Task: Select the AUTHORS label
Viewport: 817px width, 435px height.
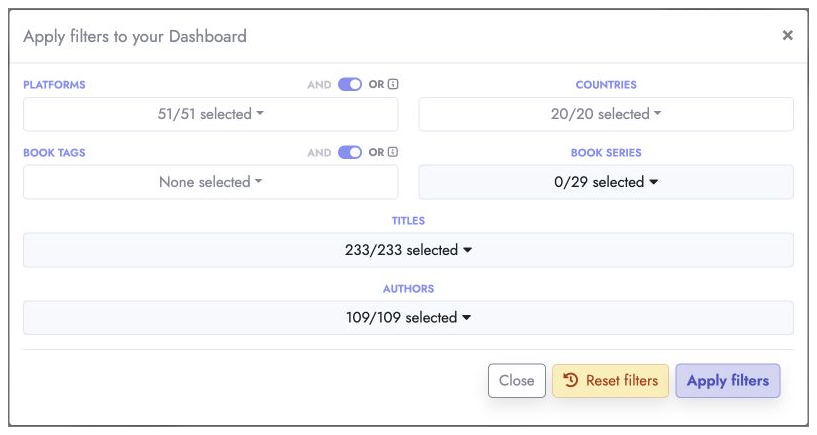Action: (x=408, y=289)
